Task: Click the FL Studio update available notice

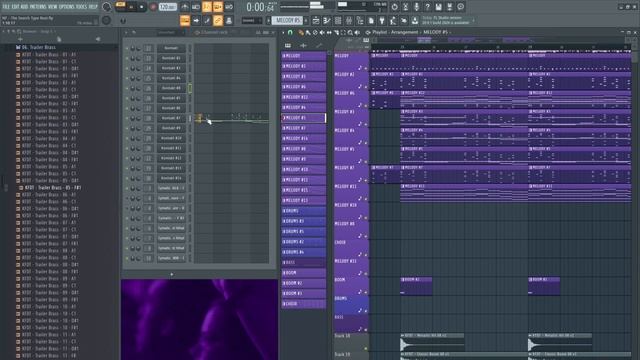Action: pos(446,20)
